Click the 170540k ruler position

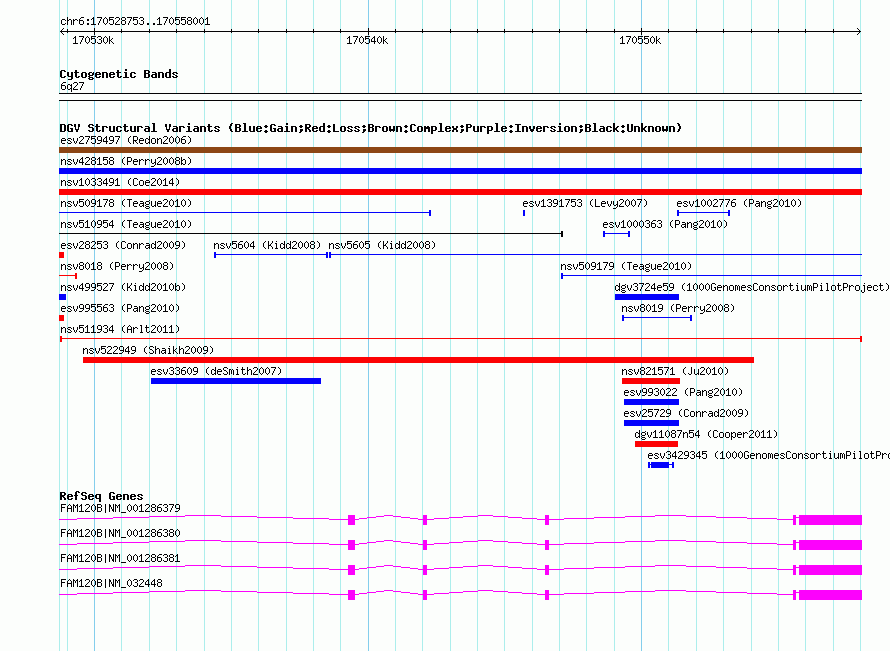[367, 40]
